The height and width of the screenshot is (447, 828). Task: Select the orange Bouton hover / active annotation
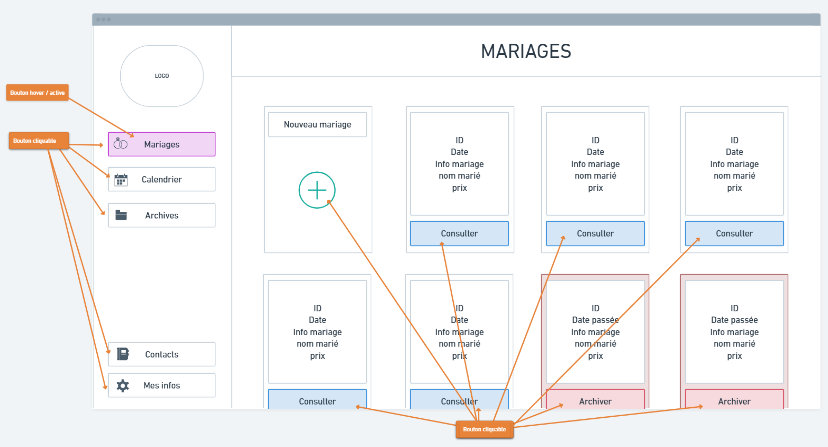pos(37,92)
